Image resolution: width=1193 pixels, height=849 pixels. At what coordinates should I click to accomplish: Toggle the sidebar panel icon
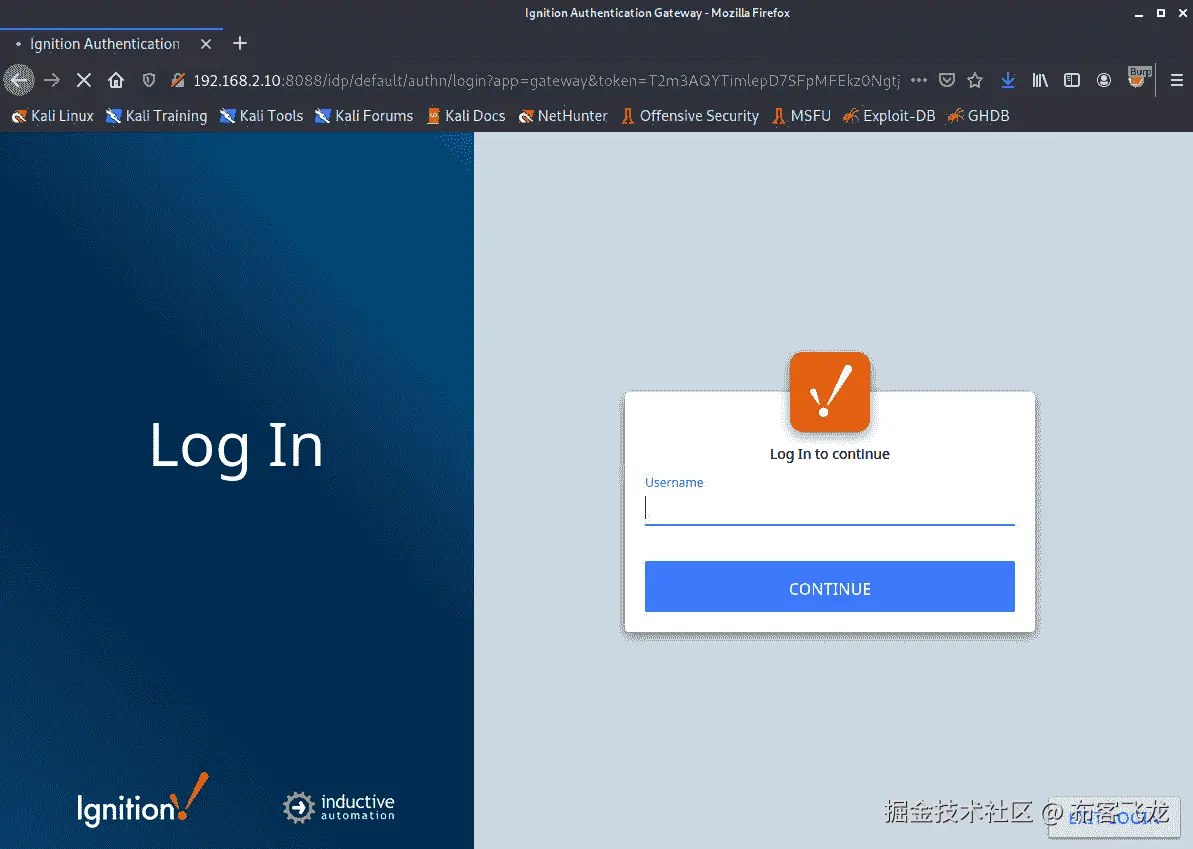[x=1072, y=80]
